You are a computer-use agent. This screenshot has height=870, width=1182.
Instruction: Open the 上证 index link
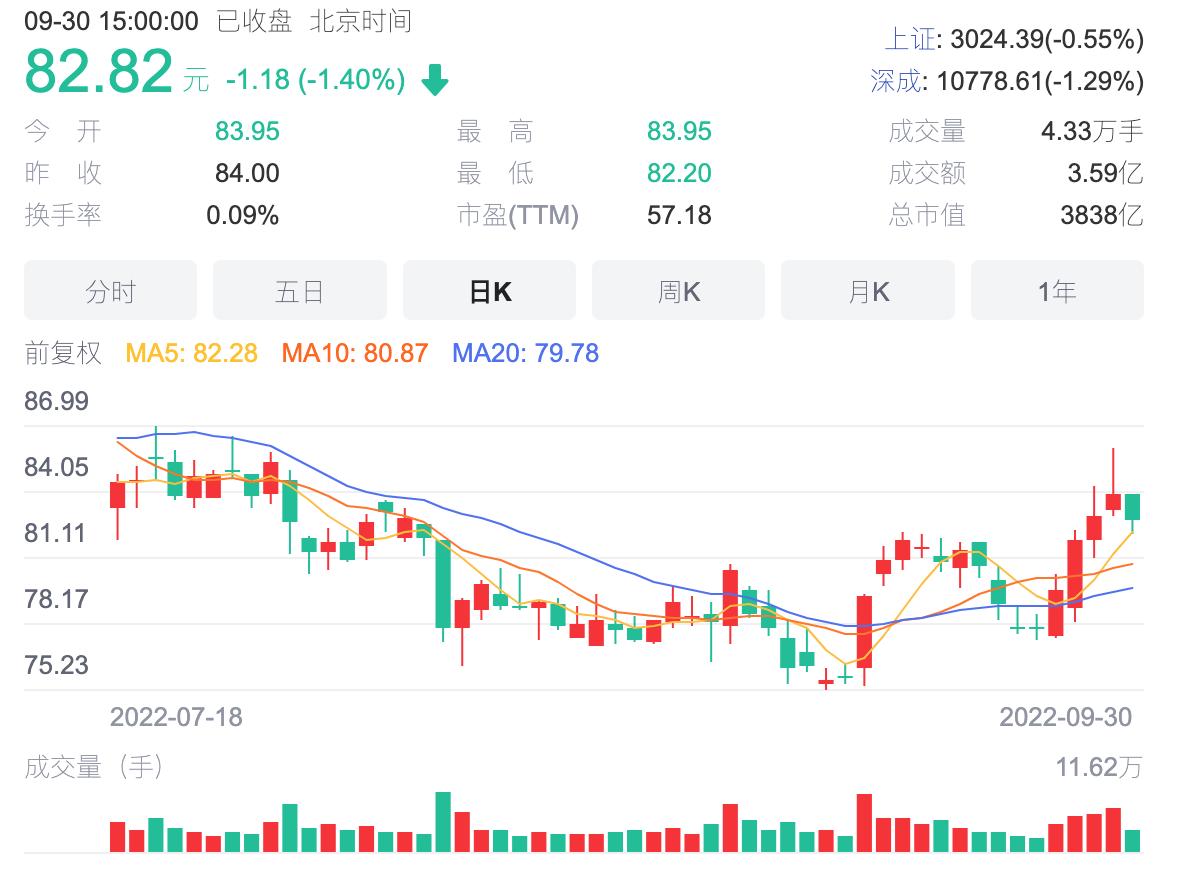[909, 38]
